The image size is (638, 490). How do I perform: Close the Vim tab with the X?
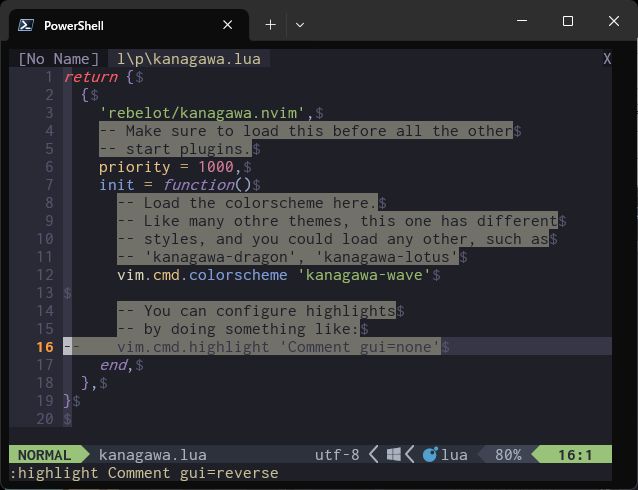click(x=607, y=59)
